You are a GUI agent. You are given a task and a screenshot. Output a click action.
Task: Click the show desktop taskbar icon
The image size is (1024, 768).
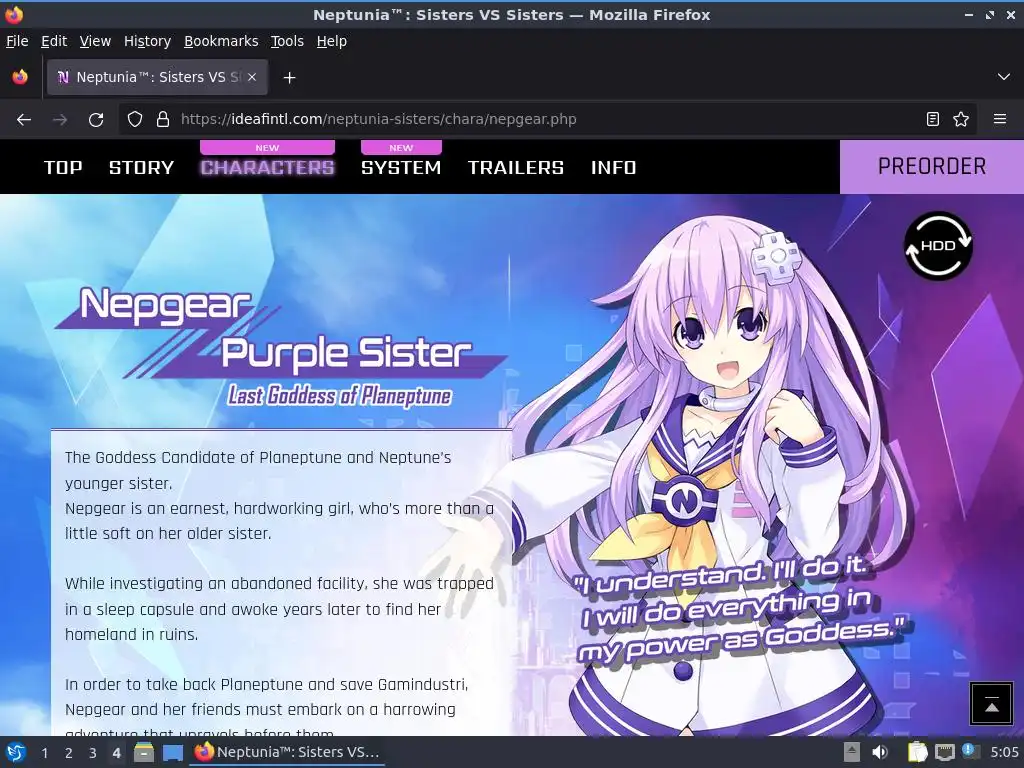coord(172,752)
